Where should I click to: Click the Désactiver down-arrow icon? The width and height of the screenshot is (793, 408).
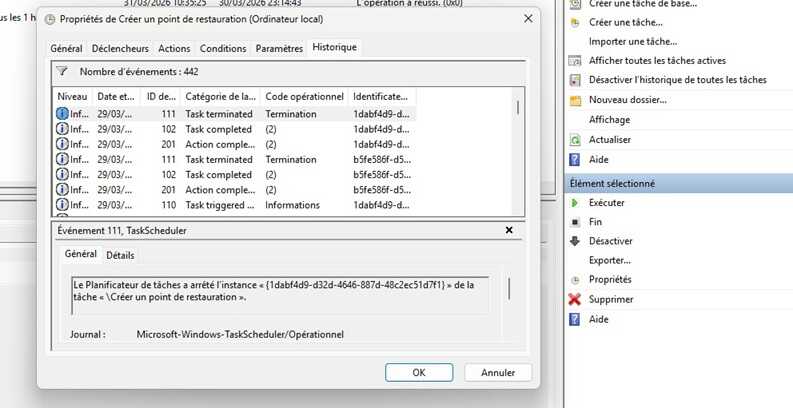pyautogui.click(x=575, y=241)
